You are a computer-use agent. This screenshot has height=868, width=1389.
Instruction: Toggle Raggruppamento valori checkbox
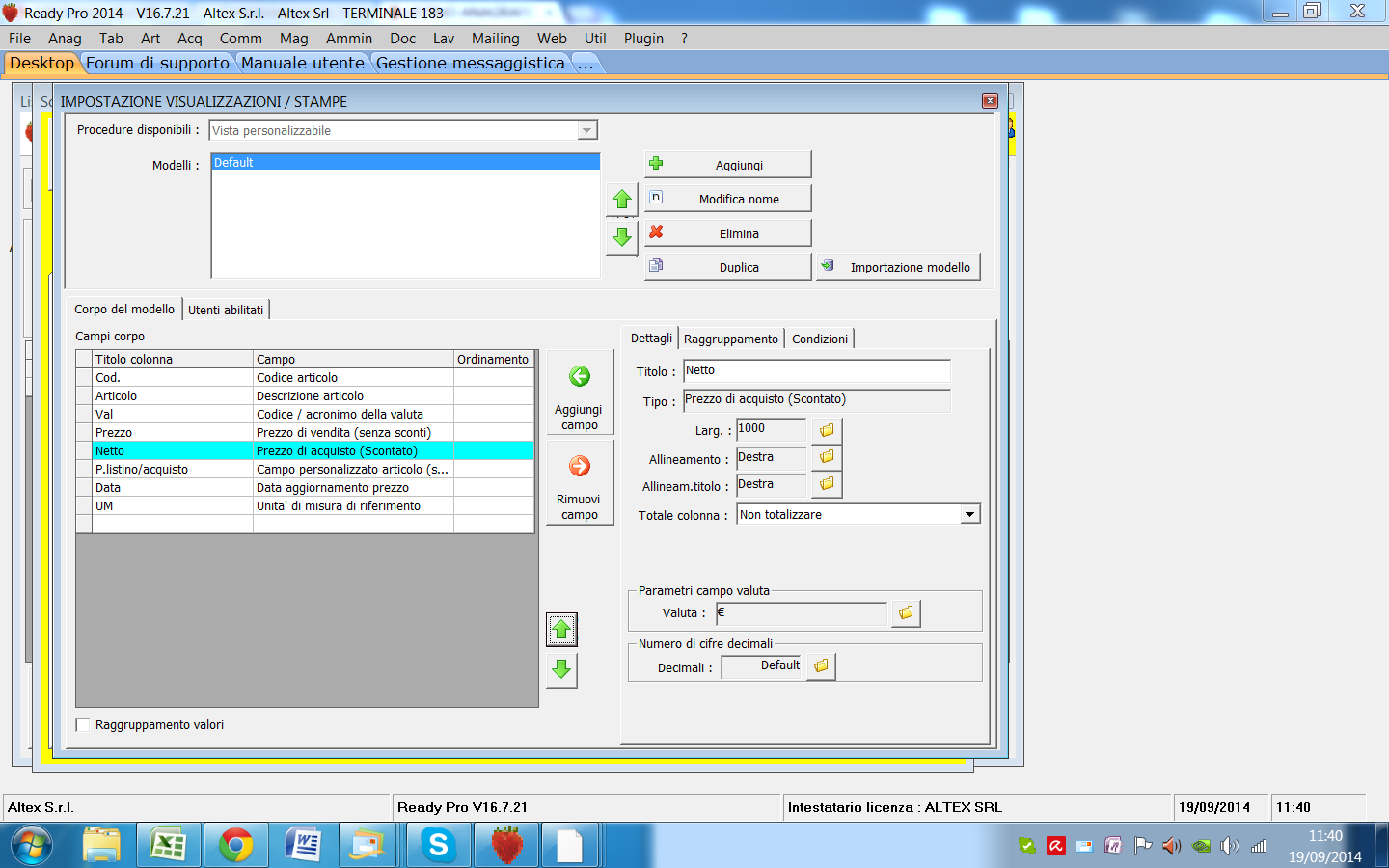point(83,725)
